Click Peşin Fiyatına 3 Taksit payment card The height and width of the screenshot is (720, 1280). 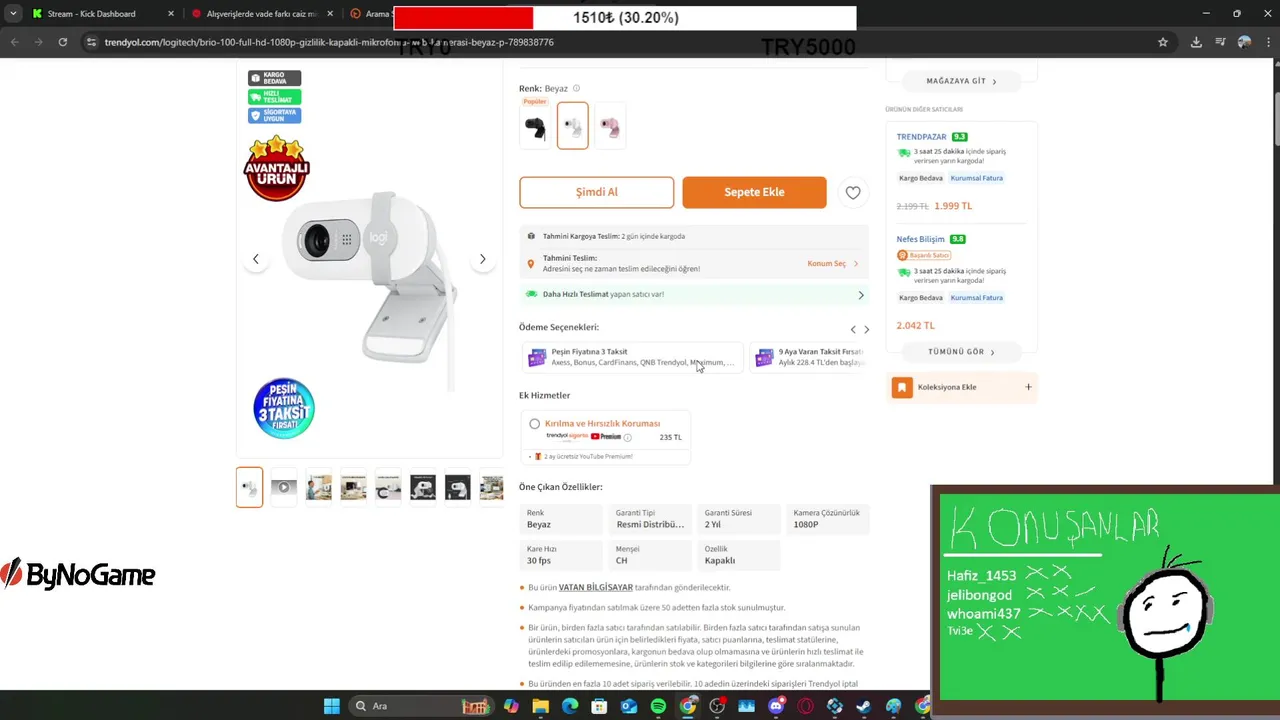[633, 357]
